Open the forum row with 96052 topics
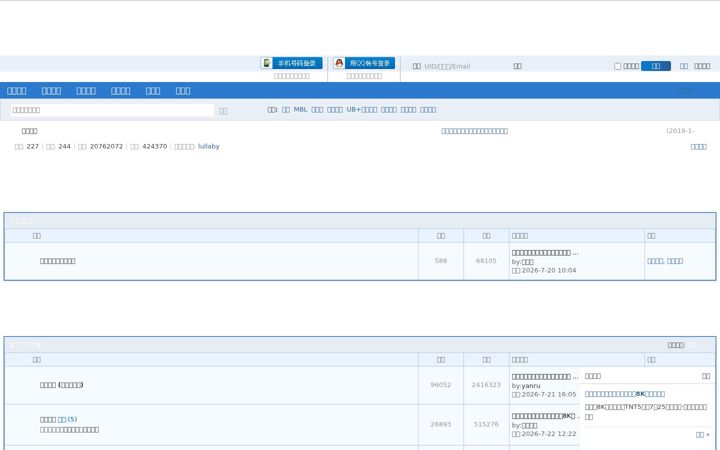Viewport: 720px width, 450px height. pyautogui.click(x=62, y=385)
